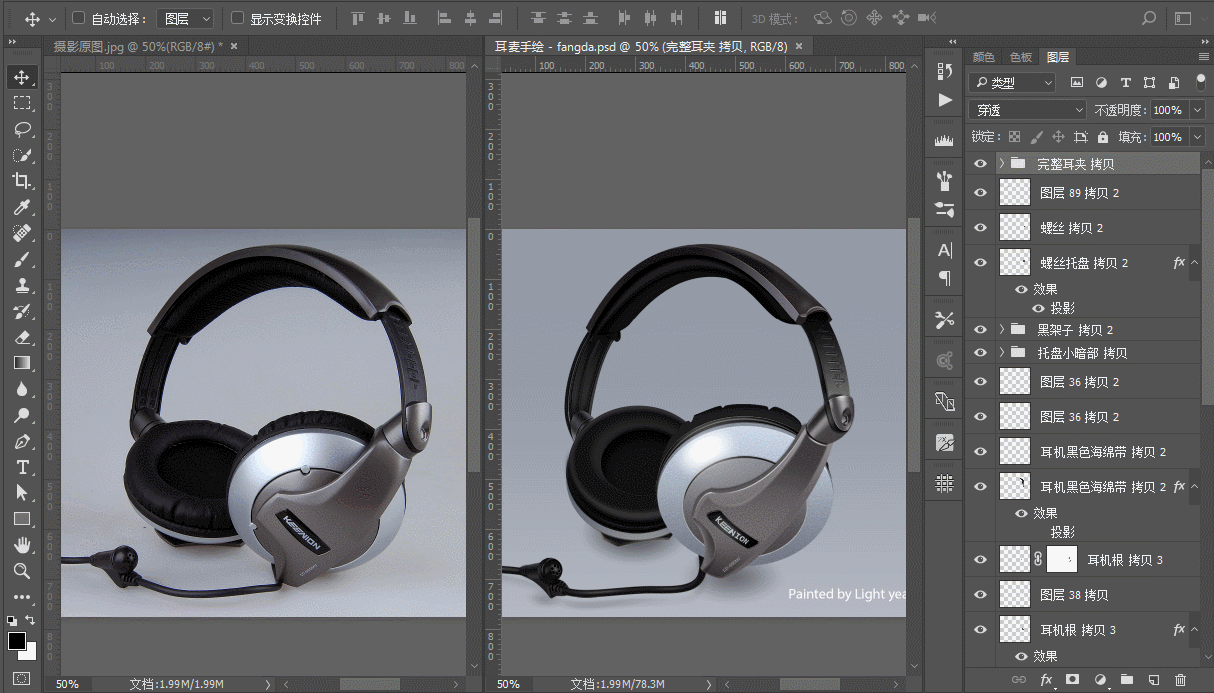Hide the 螺丝 拷贝 2 layer
The width and height of the screenshot is (1214, 693).
click(x=980, y=227)
